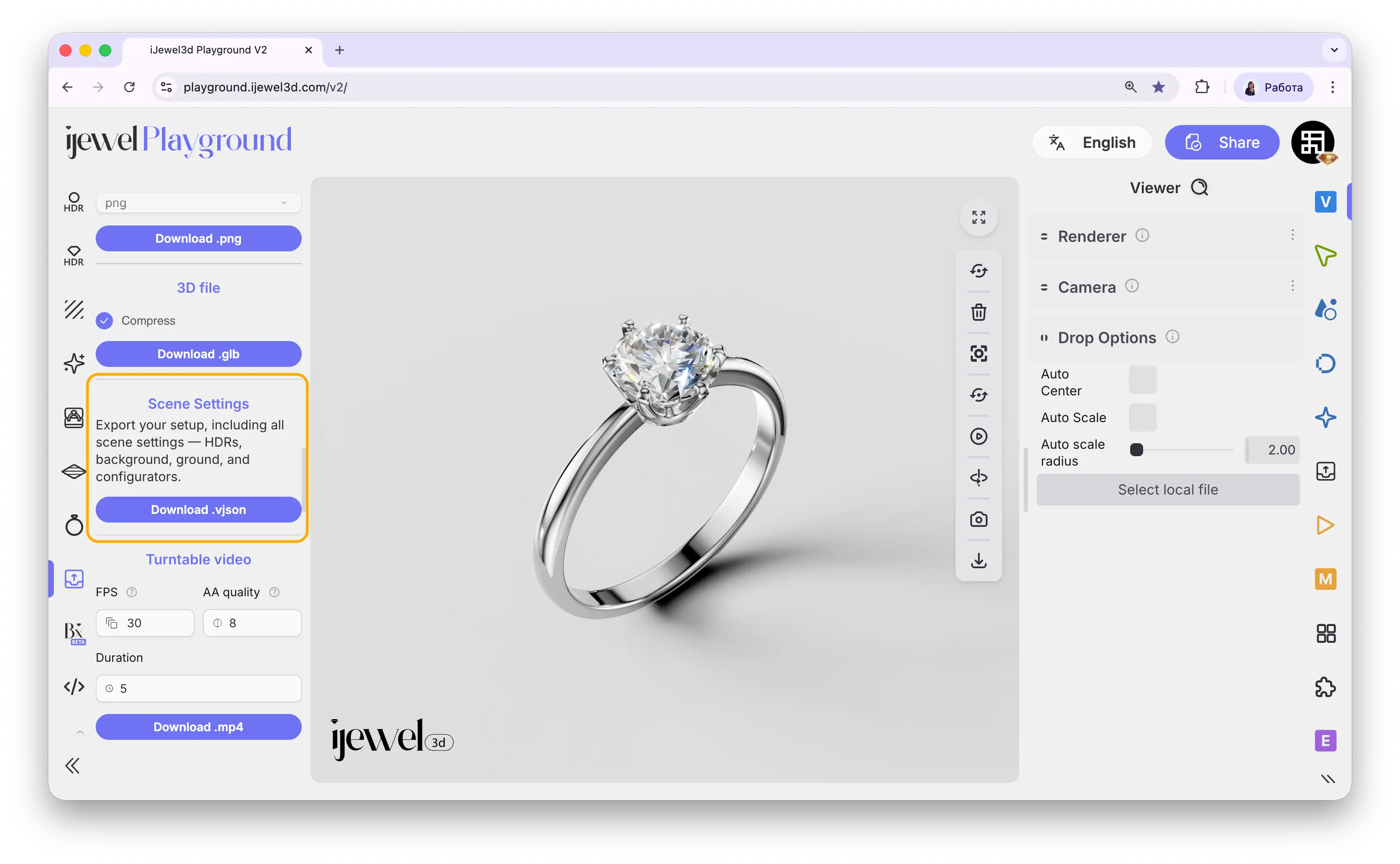Click the Download .glb button
Screen dimensions: 1400x864
[x=198, y=354]
